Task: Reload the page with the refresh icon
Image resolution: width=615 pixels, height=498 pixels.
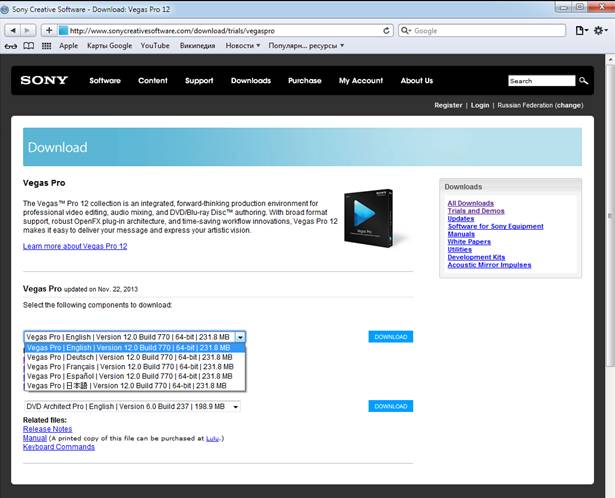Action: coord(386,31)
